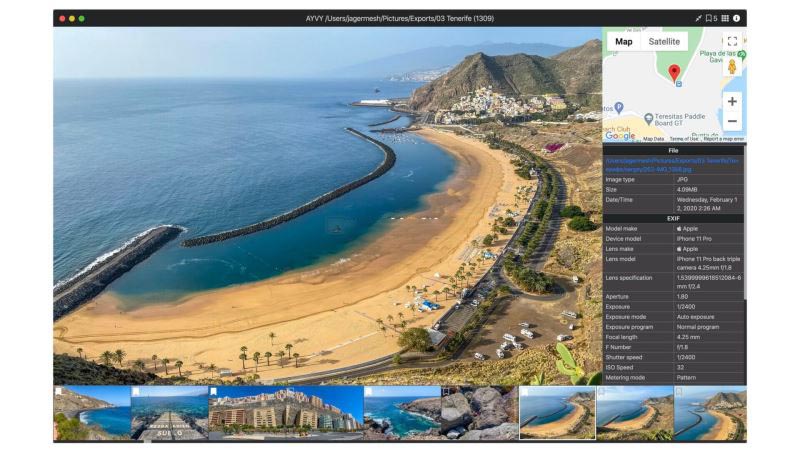Click the iPhone 11 Pro device model value
The height and width of the screenshot is (450, 800).
pos(694,239)
